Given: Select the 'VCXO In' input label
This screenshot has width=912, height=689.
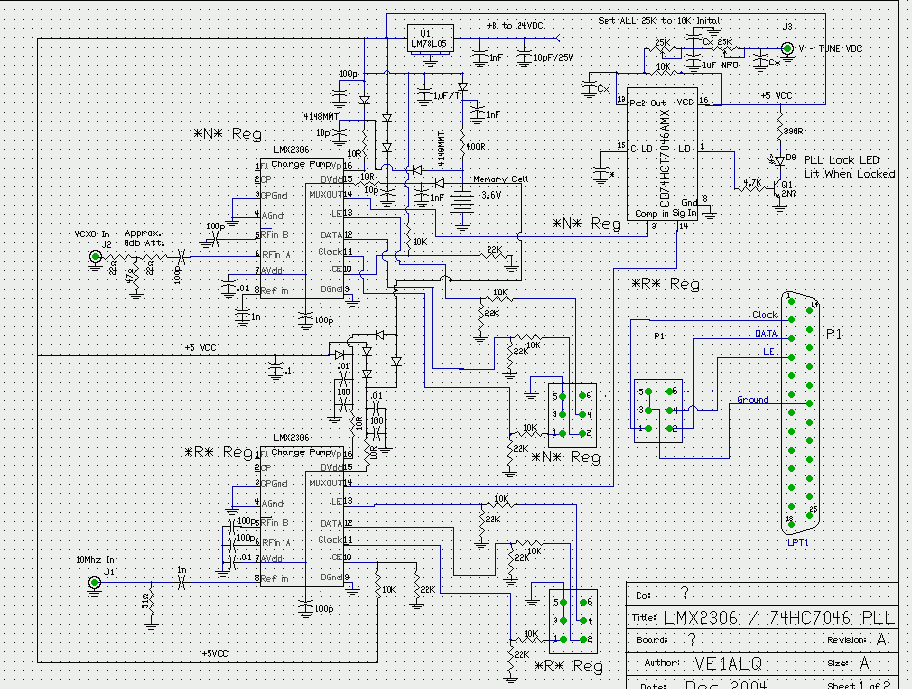Looking at the screenshot, I should pyautogui.click(x=92, y=234).
